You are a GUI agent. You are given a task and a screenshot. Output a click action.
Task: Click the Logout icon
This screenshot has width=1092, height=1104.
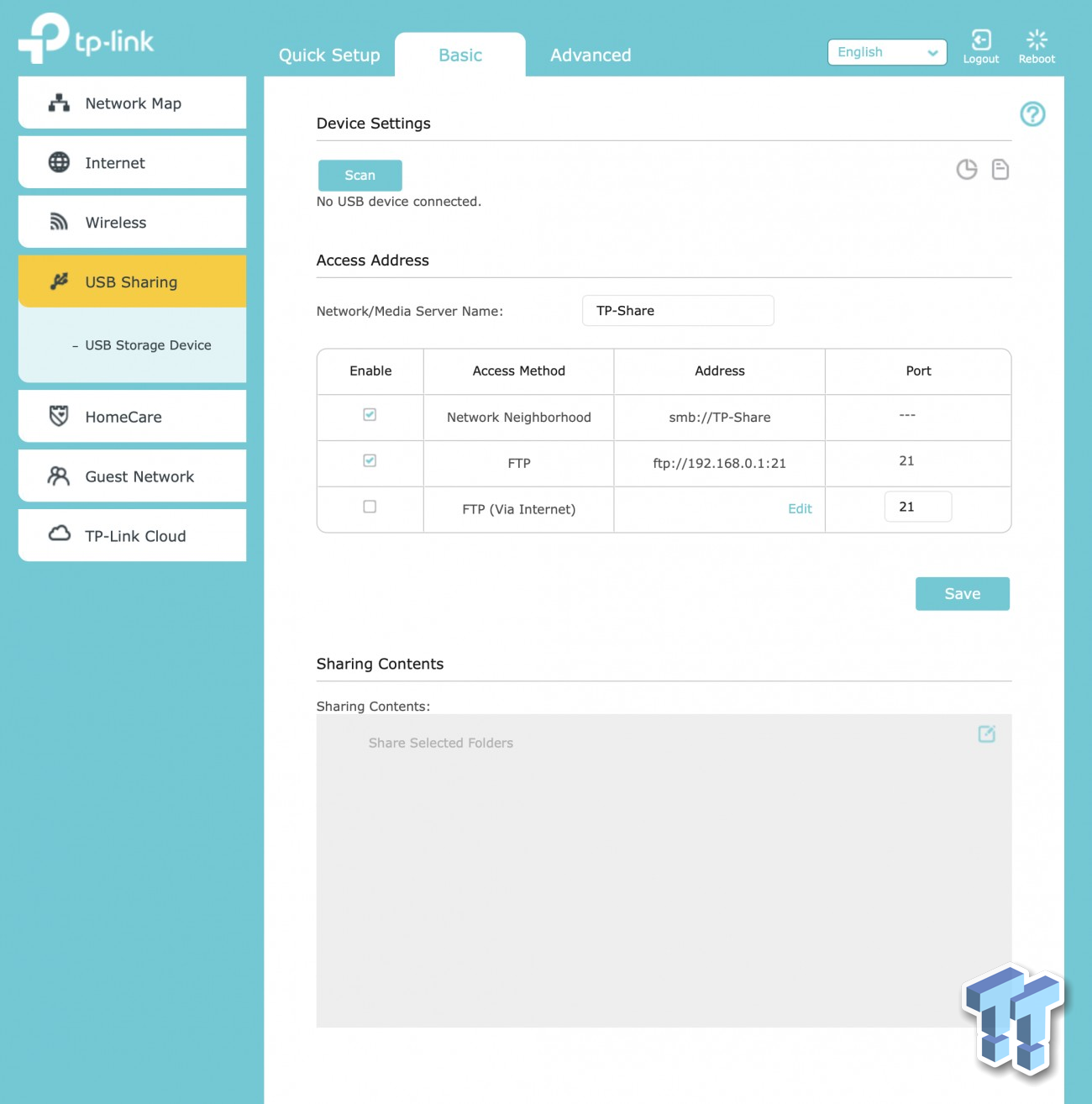(x=980, y=40)
